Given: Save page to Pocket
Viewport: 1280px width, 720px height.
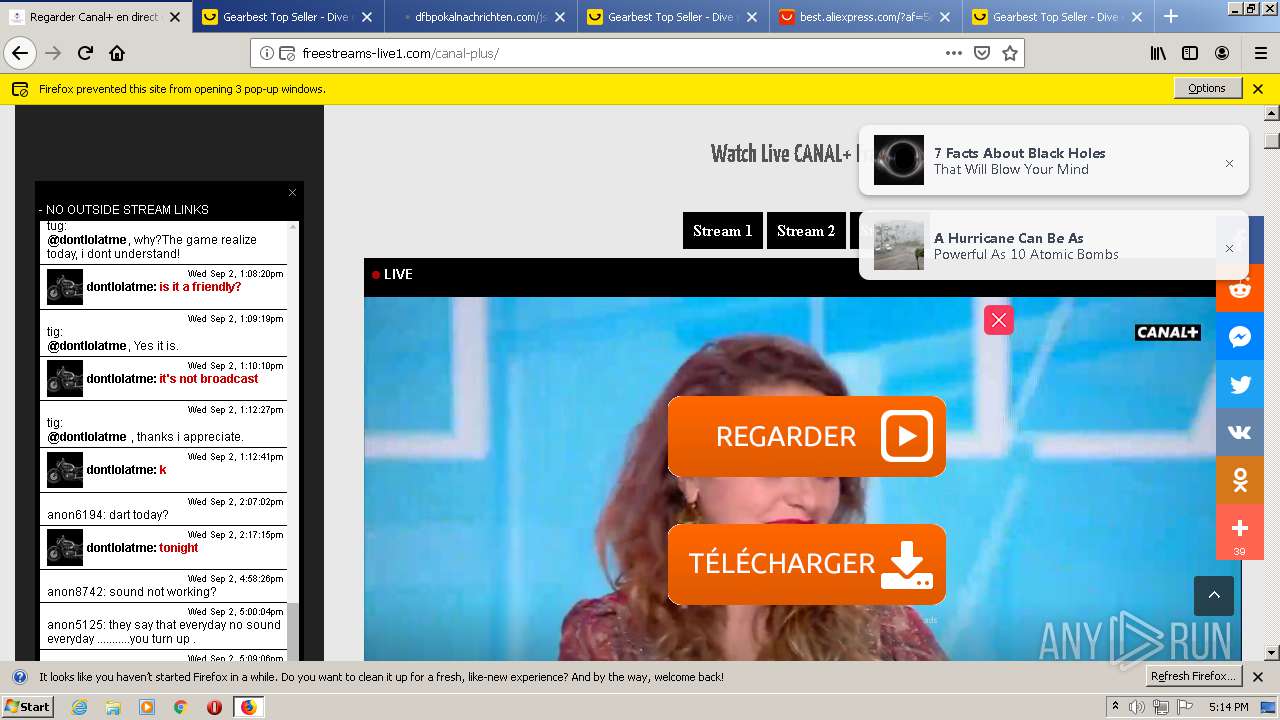Looking at the screenshot, I should click(x=982, y=53).
